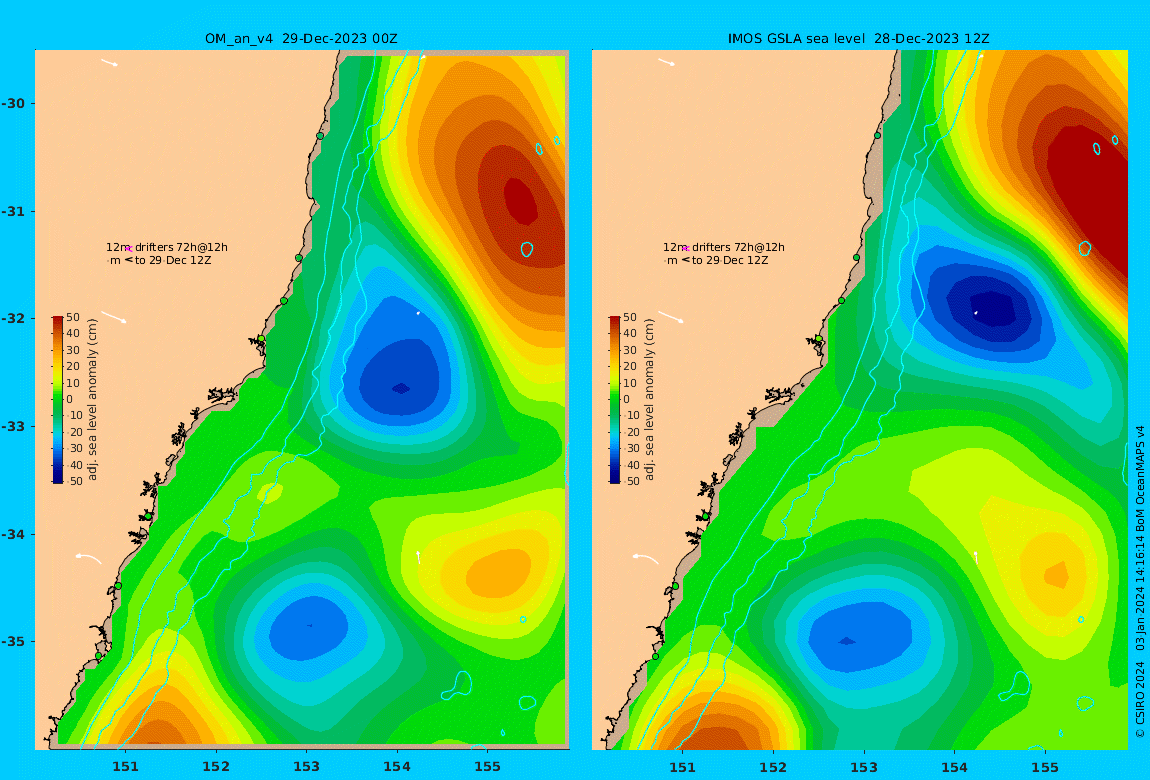Image resolution: width=1150 pixels, height=780 pixels.
Task: Click 'to 29 Dec 12Z' text in OM_an_v4 map
Action: point(173,260)
